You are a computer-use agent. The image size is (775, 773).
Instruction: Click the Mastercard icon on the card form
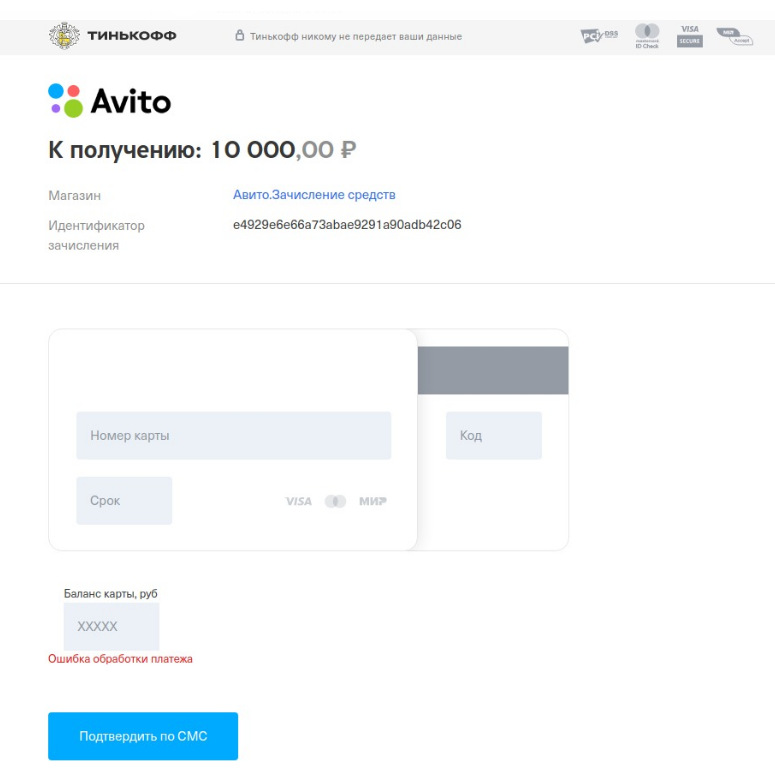[336, 501]
